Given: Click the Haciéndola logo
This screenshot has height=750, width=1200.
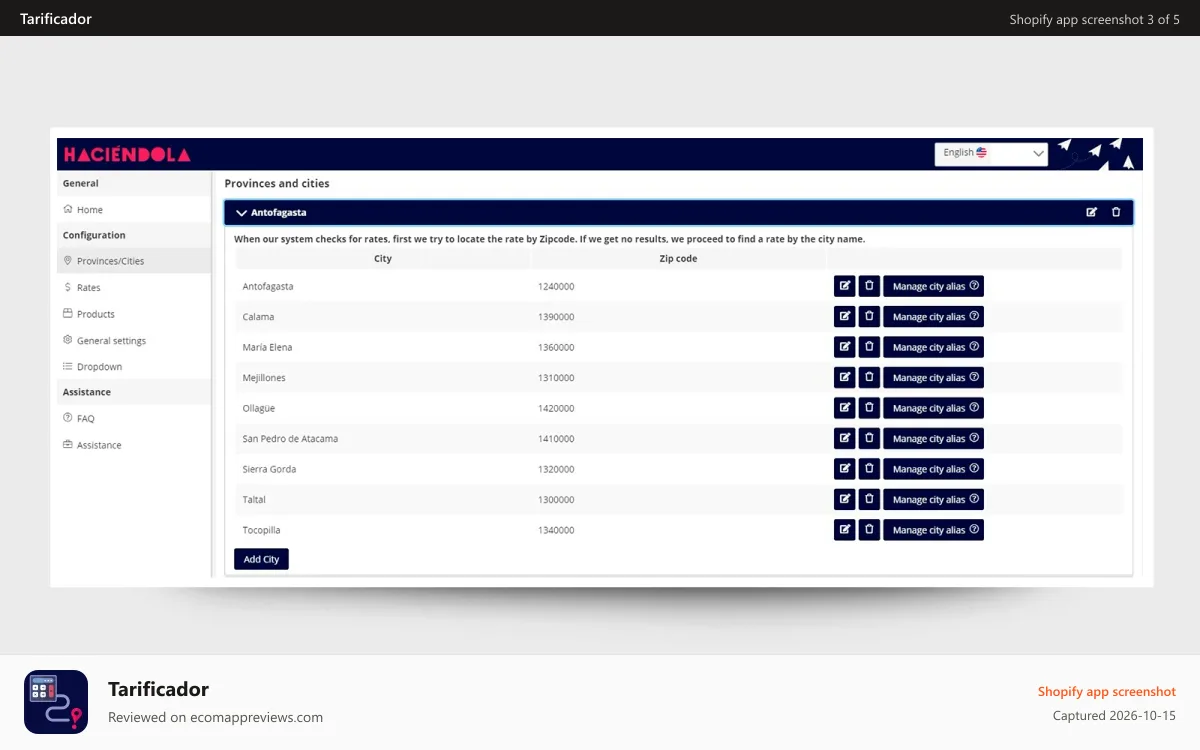Looking at the screenshot, I should point(127,154).
